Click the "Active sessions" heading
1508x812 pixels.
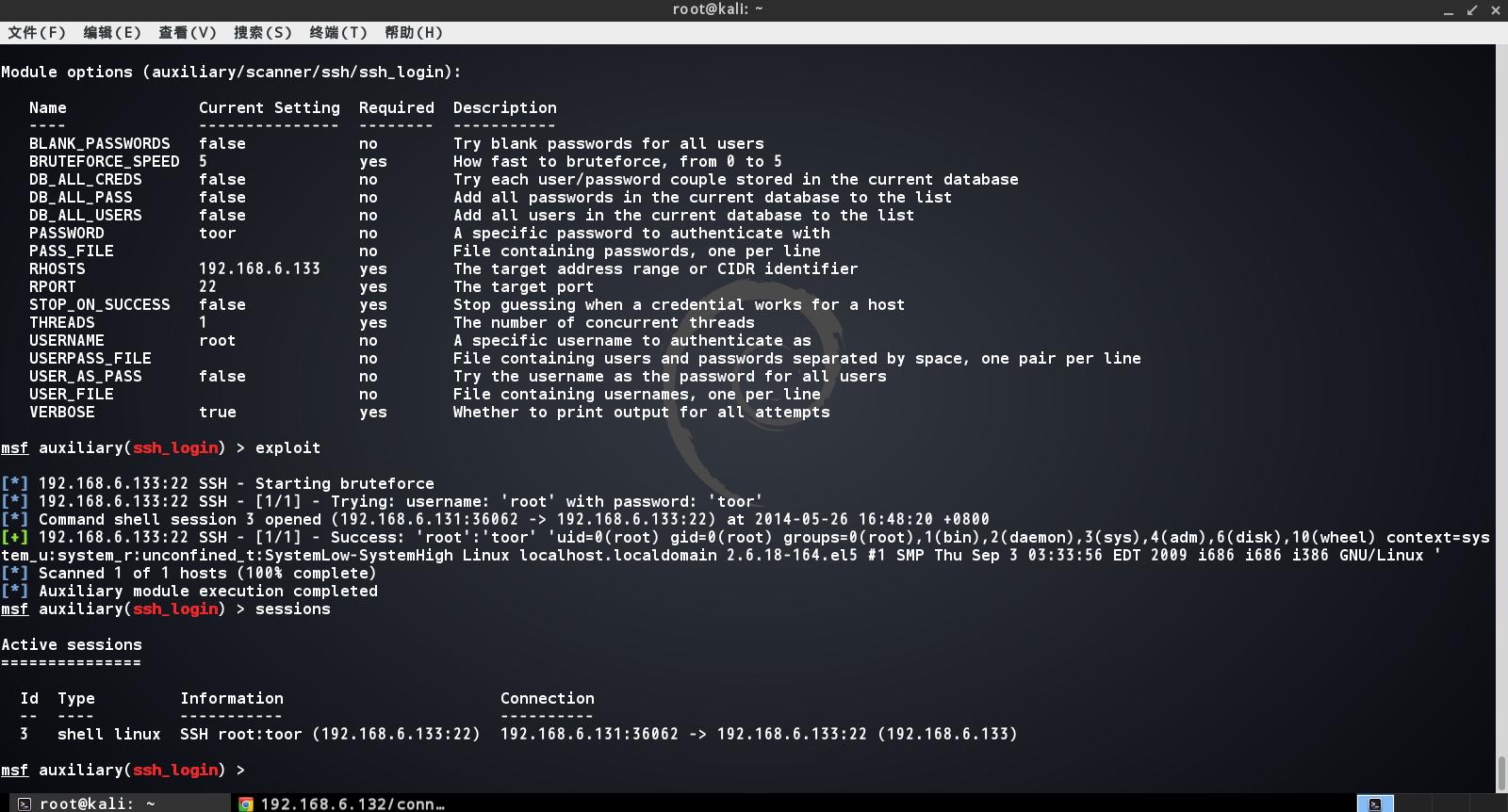pyautogui.click(x=72, y=645)
